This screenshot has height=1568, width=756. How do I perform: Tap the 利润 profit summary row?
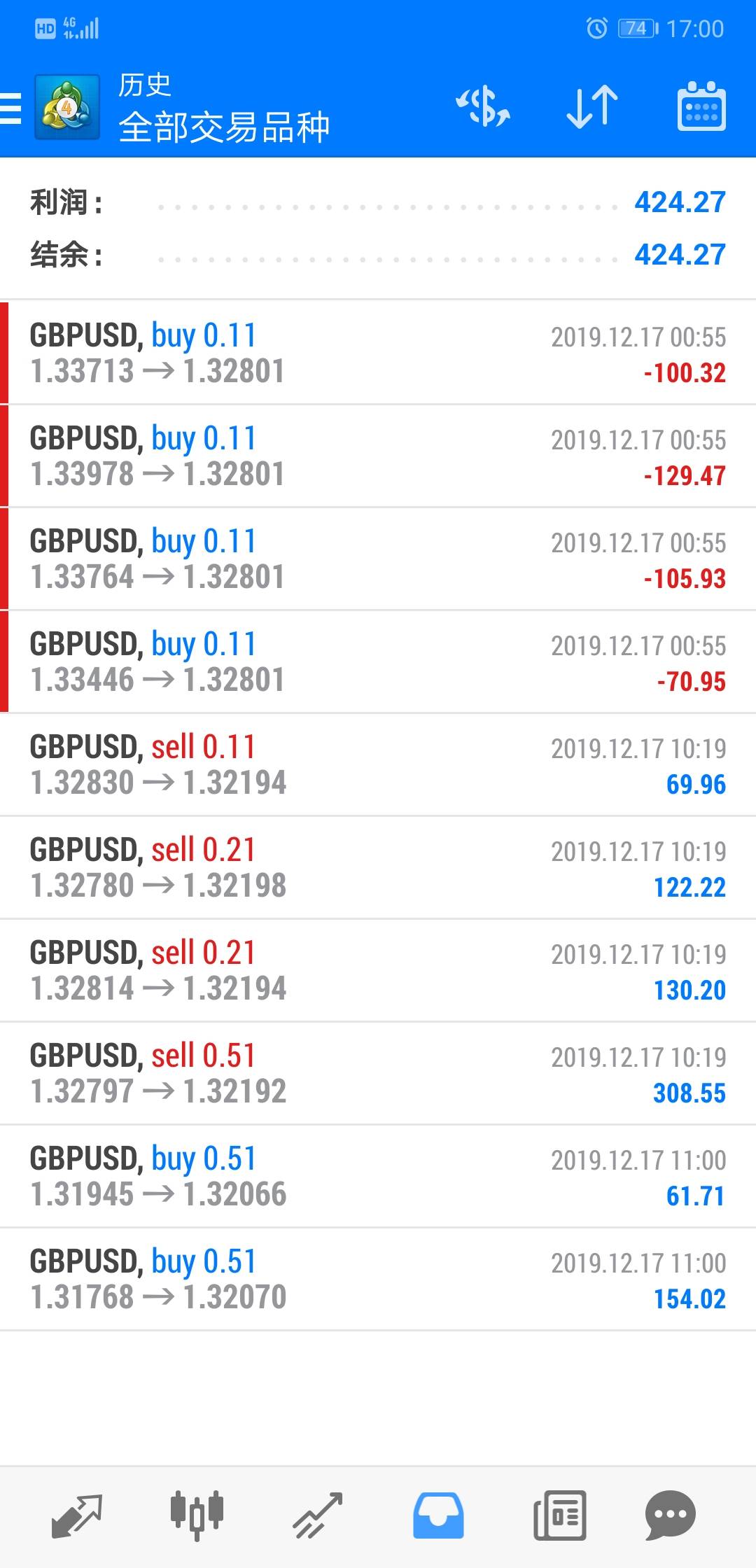click(x=378, y=203)
